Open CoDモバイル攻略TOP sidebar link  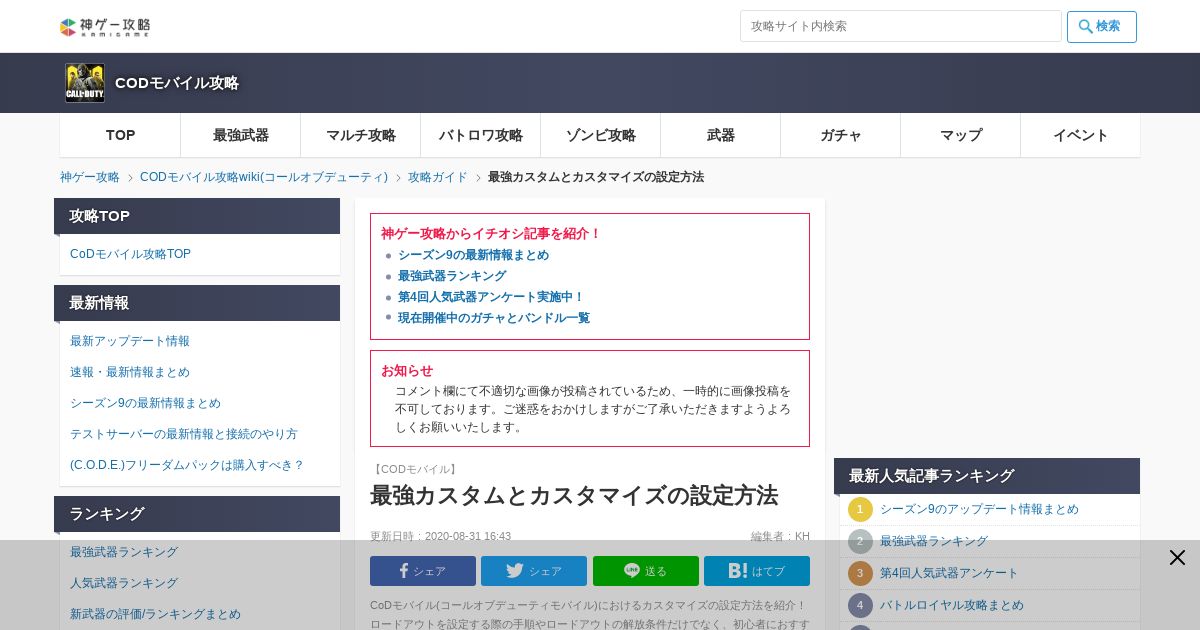(130, 254)
